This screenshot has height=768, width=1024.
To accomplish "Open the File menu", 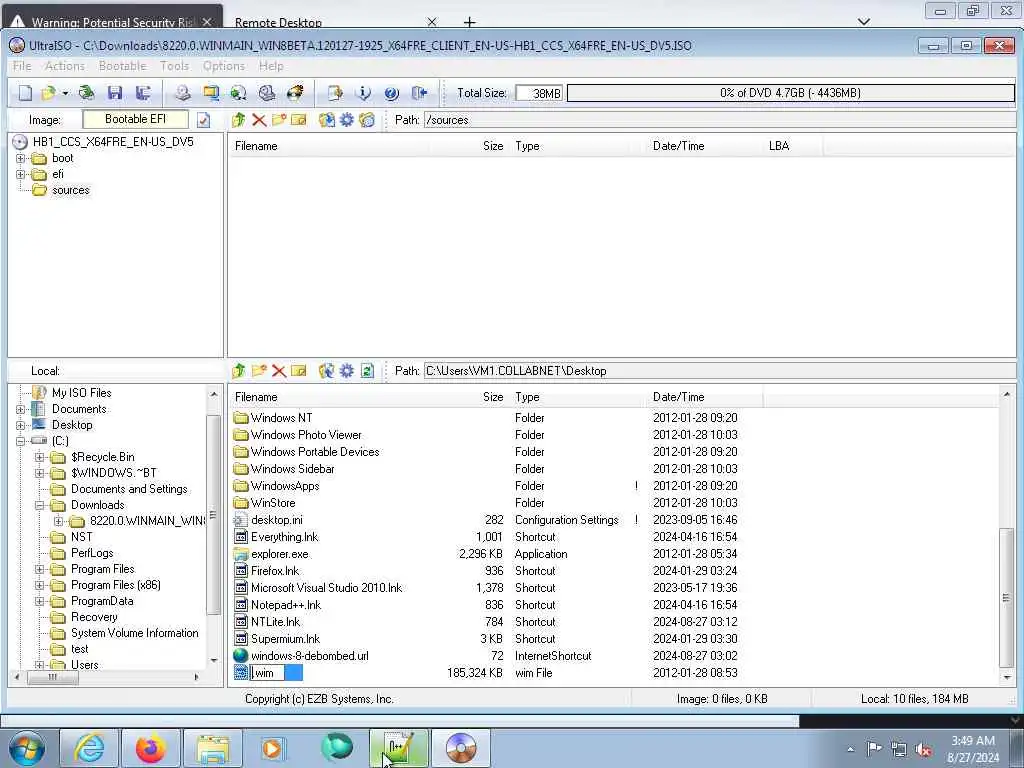I will click(x=22, y=66).
